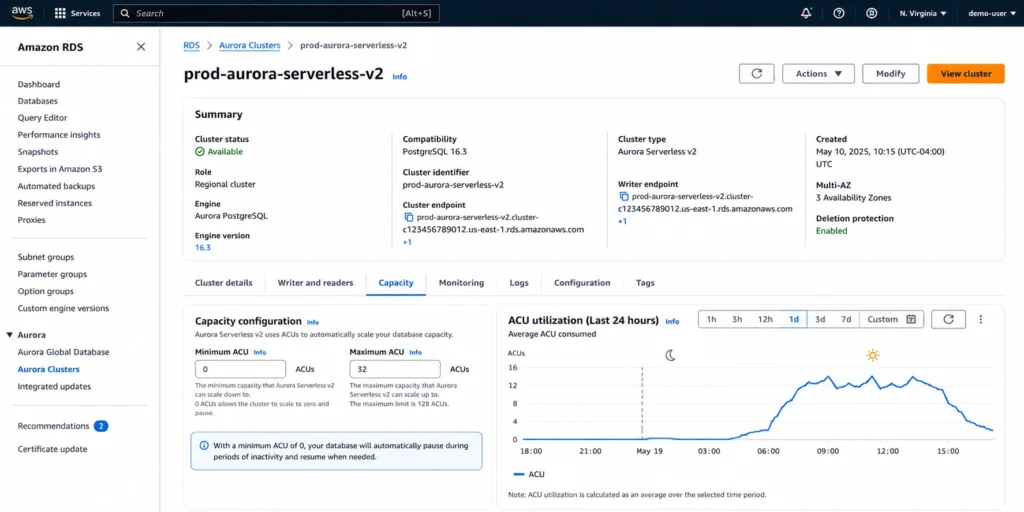Image resolution: width=1024 pixels, height=512 pixels.
Task: Open Proxies in the sidebar
Action: pyautogui.click(x=31, y=220)
